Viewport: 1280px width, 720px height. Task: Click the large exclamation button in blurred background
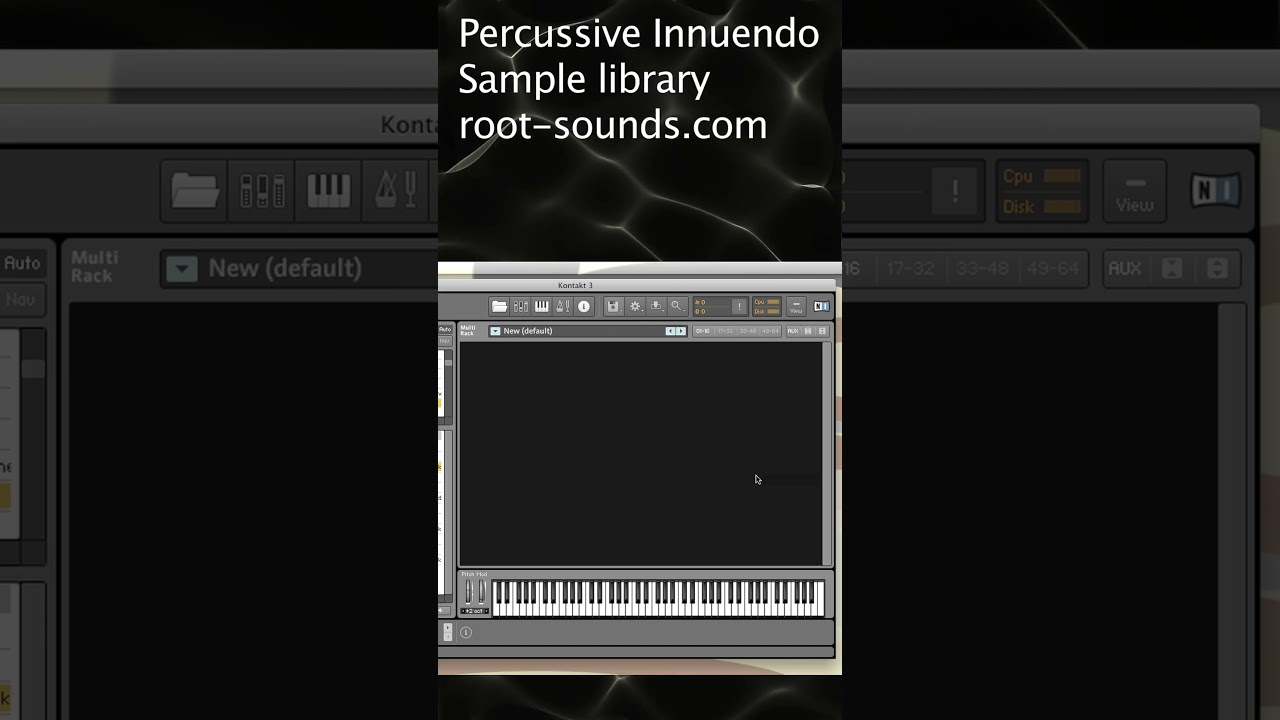pyautogui.click(x=955, y=190)
